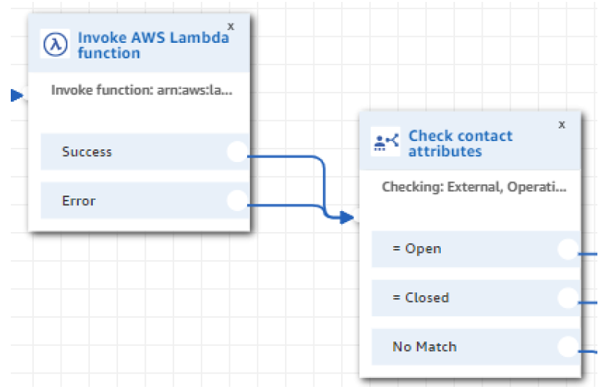
Task: Remove the Check contact attributes block
Action: 562,125
